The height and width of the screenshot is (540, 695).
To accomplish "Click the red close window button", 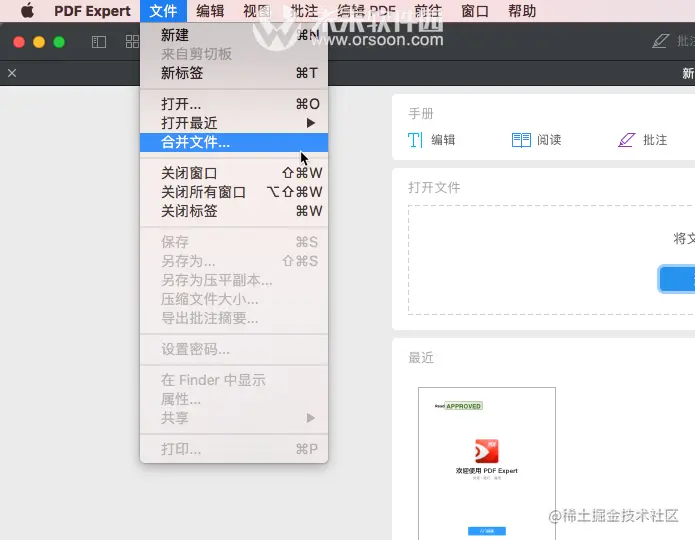I will (x=19, y=42).
